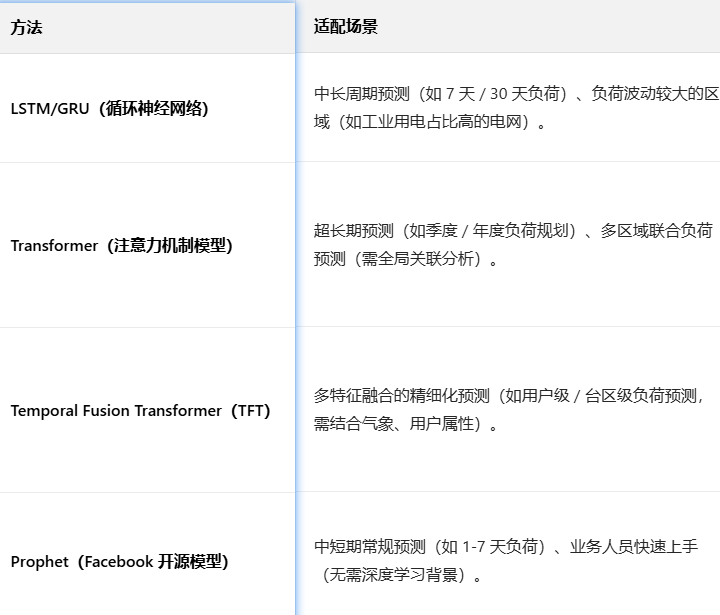This screenshot has height=615, width=720.
Task: Click the text starting 中短期常规预测（如 1-7 天负荷）
Action: [506, 561]
